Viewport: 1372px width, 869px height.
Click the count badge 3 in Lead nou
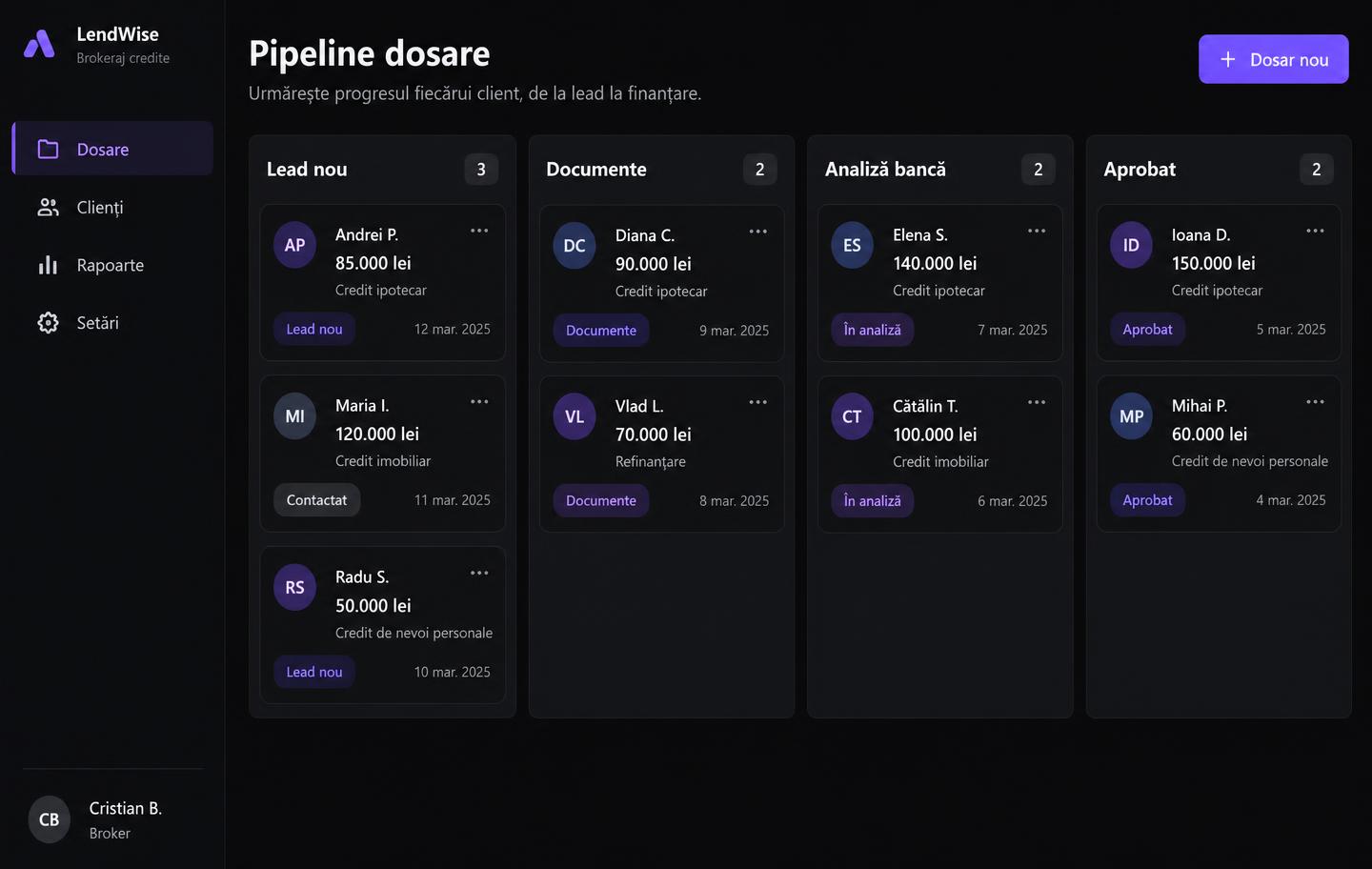click(x=481, y=169)
